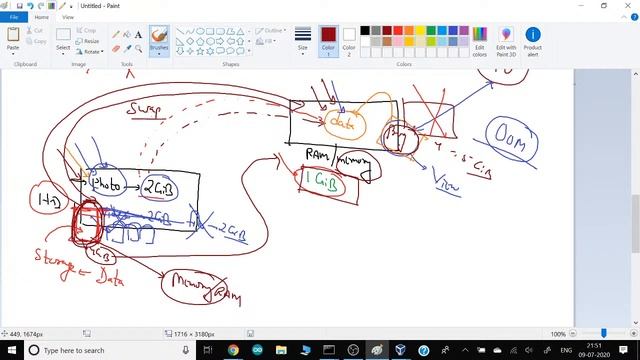Select the Pencil tool

116,35
